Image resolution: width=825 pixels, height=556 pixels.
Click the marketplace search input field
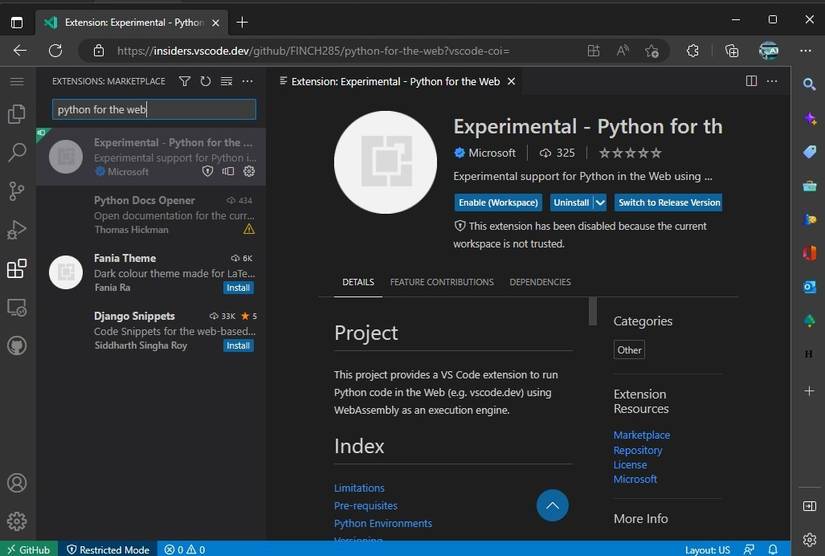[154, 110]
